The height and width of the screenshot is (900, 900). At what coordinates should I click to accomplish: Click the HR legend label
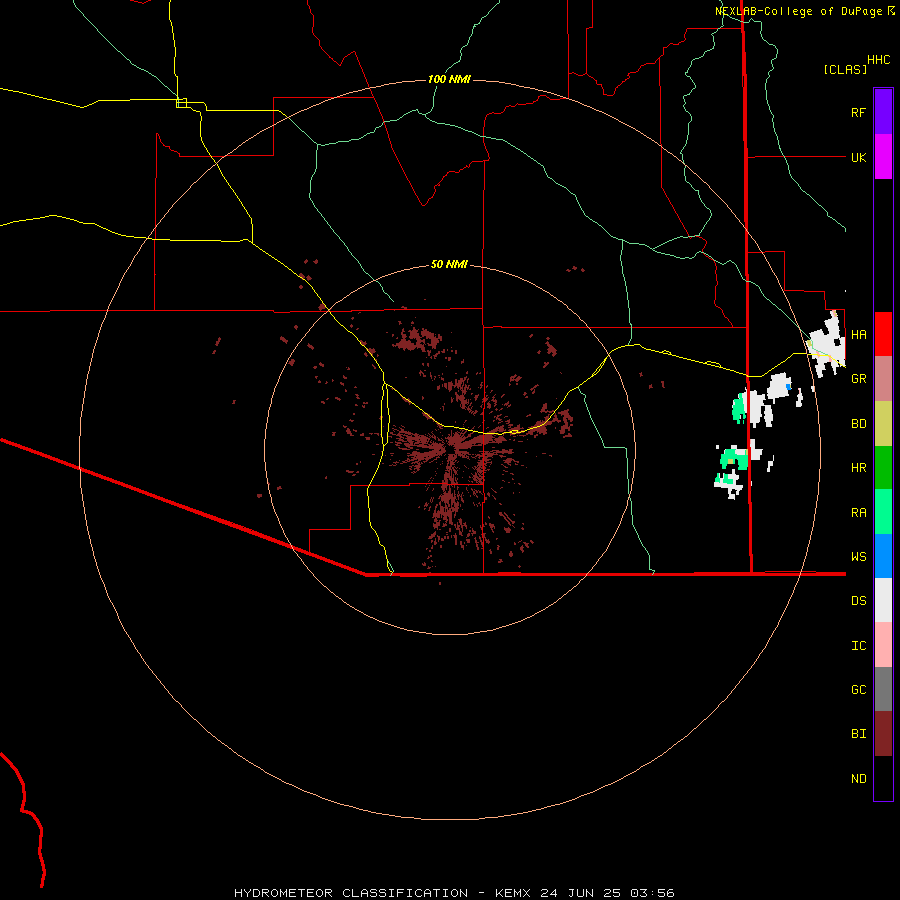(x=859, y=468)
